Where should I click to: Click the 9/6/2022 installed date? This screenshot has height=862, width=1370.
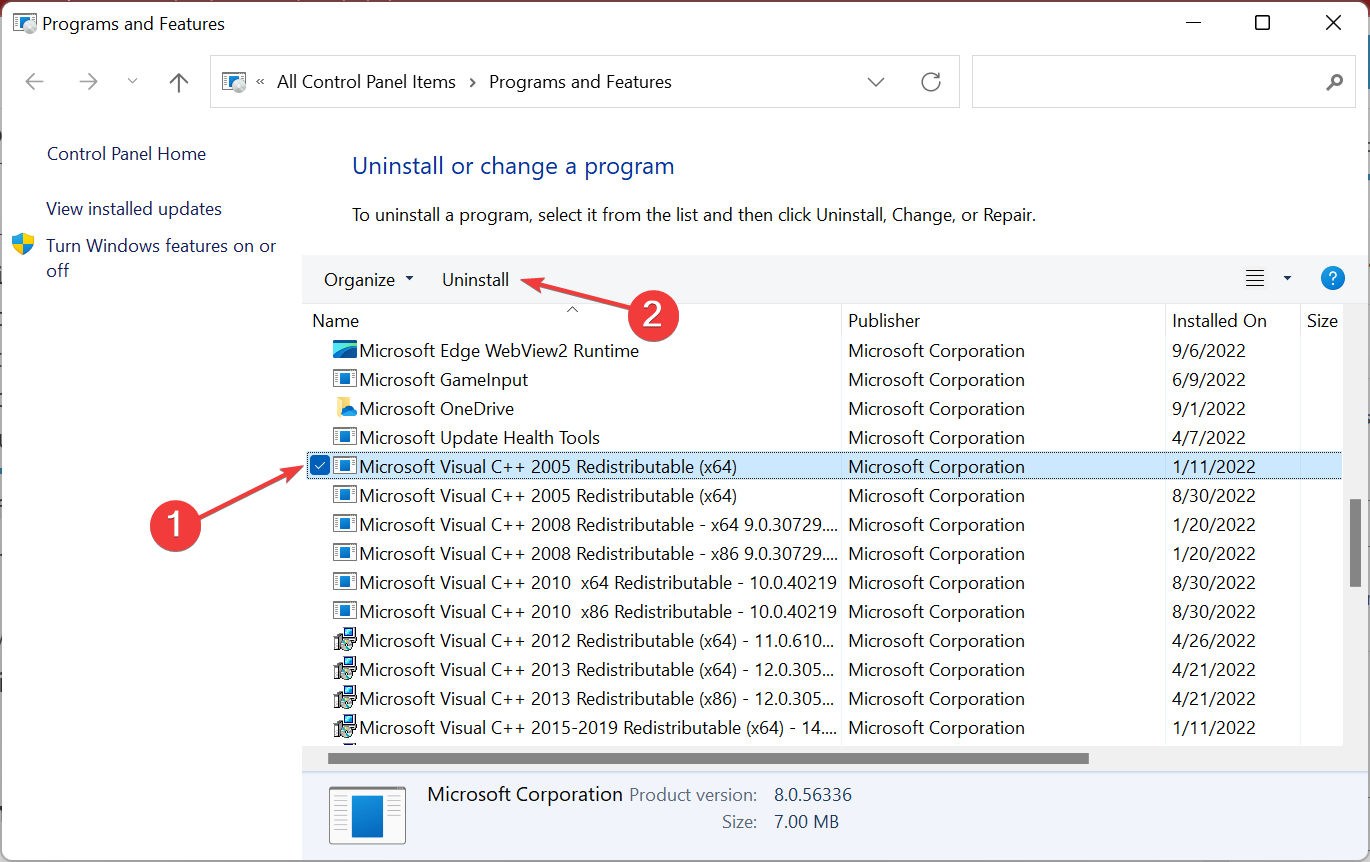[x=1209, y=351]
